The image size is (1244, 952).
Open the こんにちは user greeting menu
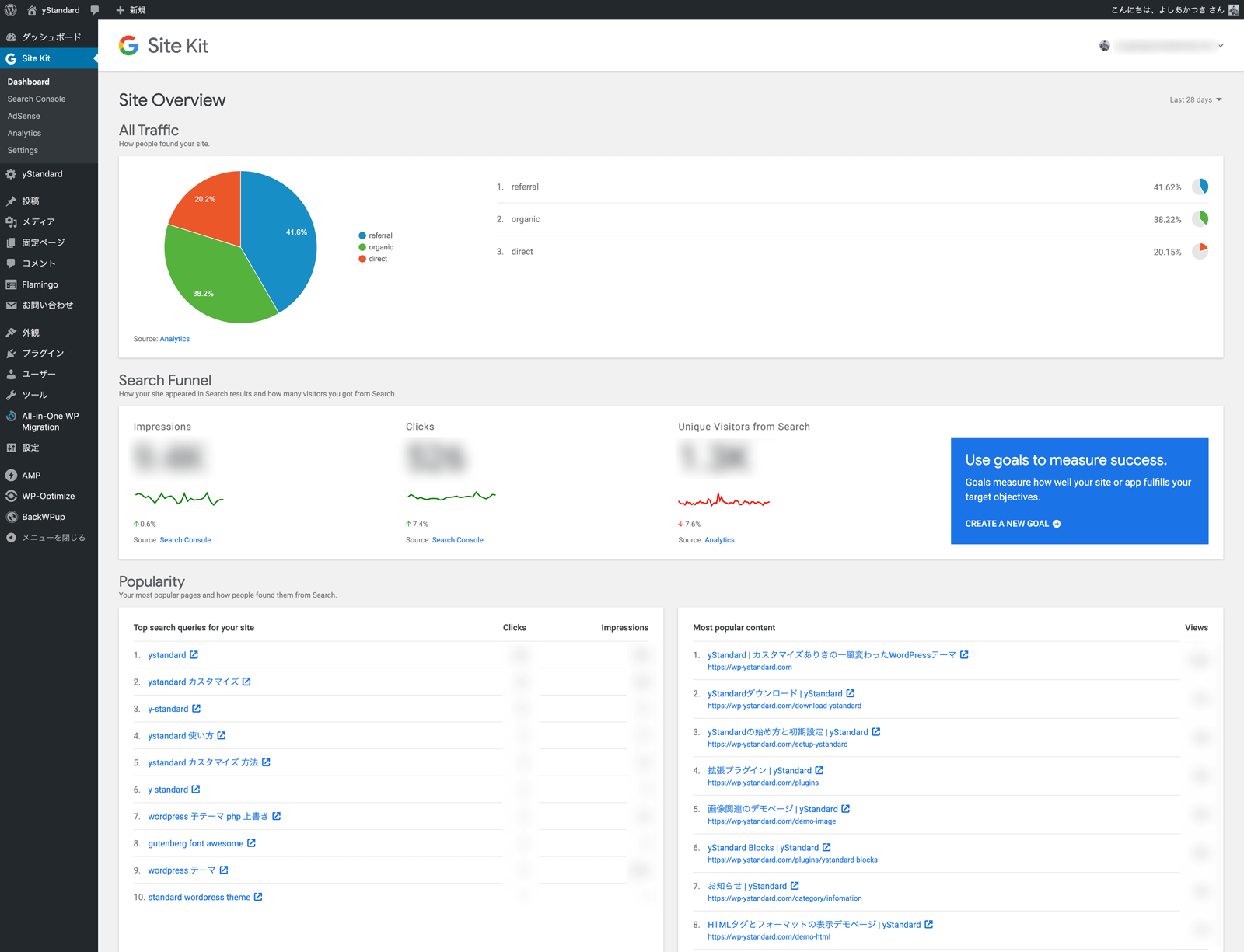(x=1174, y=10)
